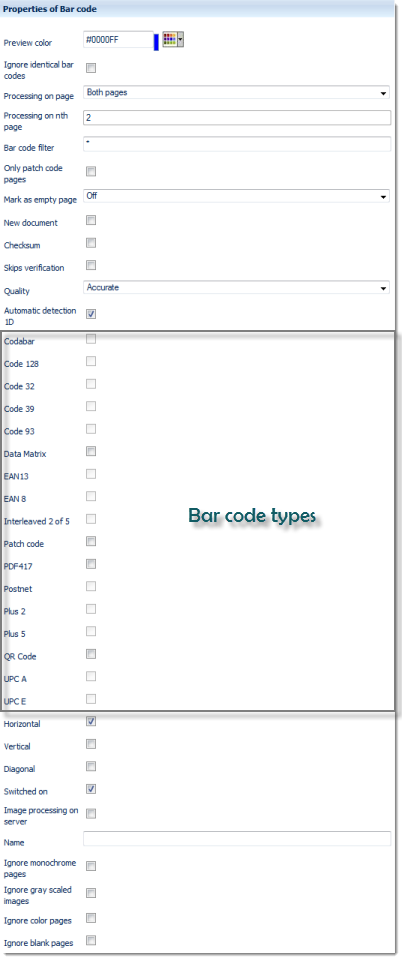Uncheck the Horizontal orientation checkbox
The height and width of the screenshot is (960, 402).
click(91, 721)
